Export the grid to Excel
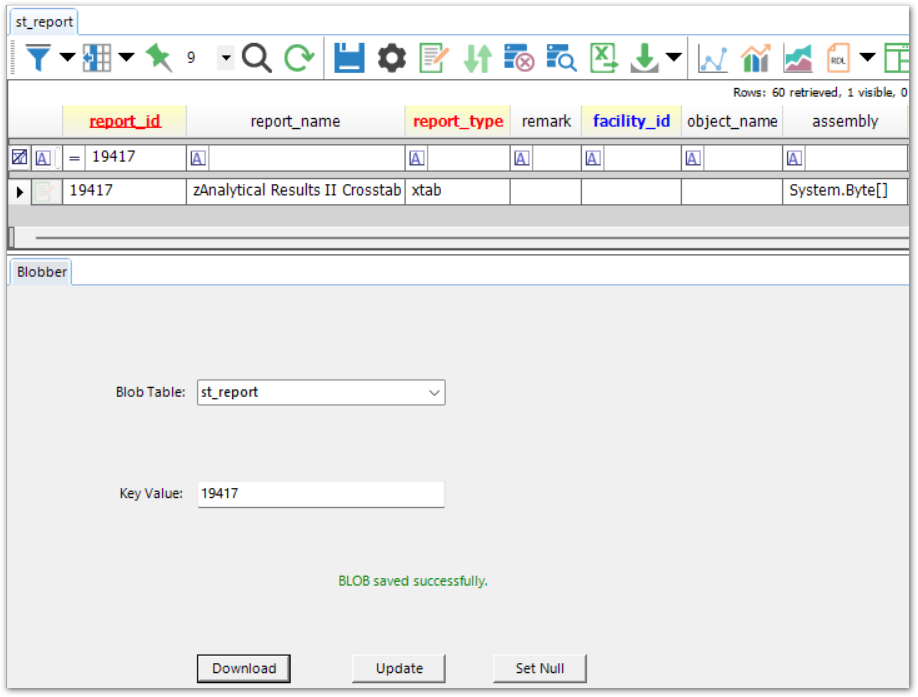This screenshot has width=918, height=697. coord(604,58)
